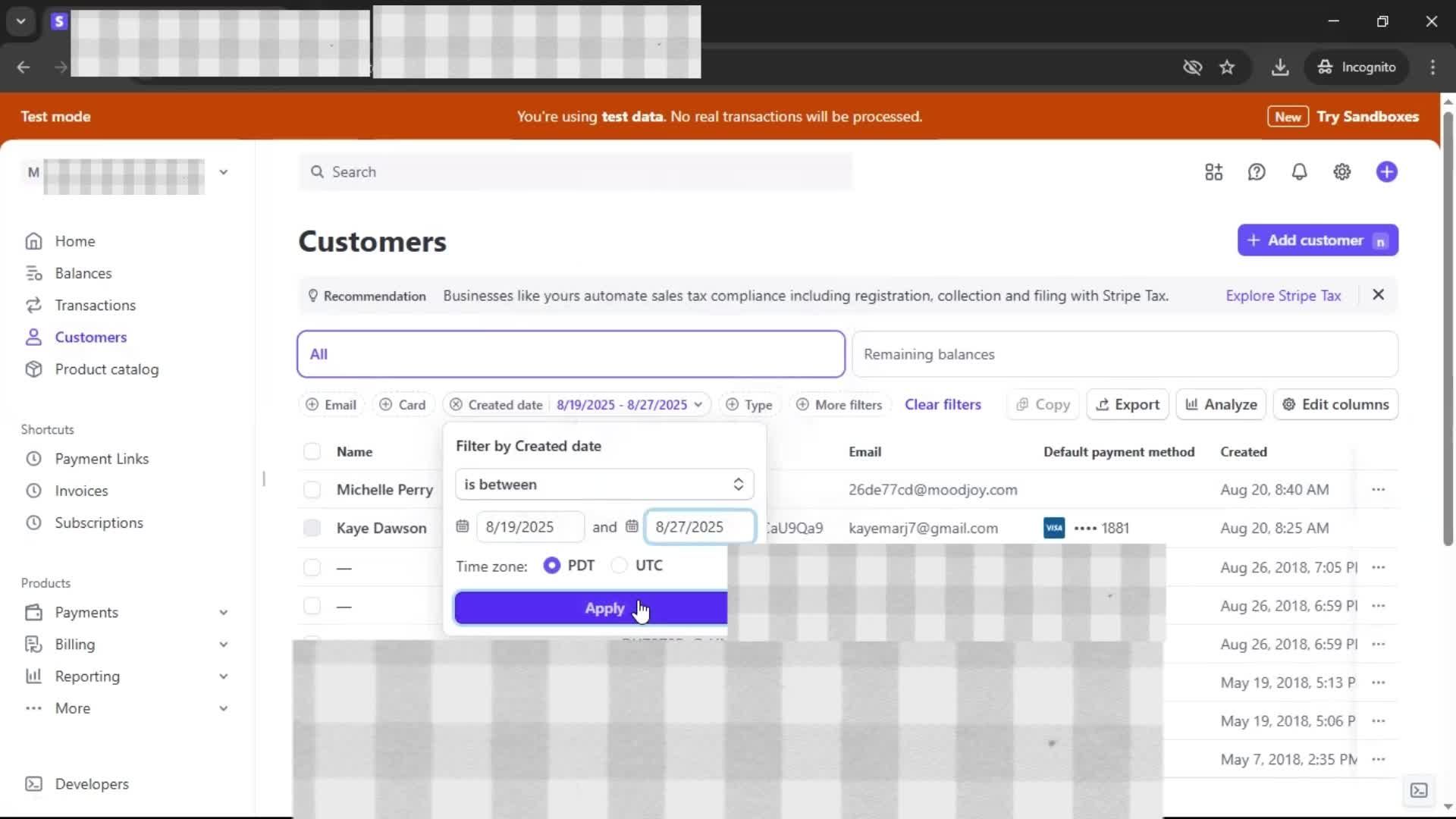Open the apps grid icon

click(1213, 172)
